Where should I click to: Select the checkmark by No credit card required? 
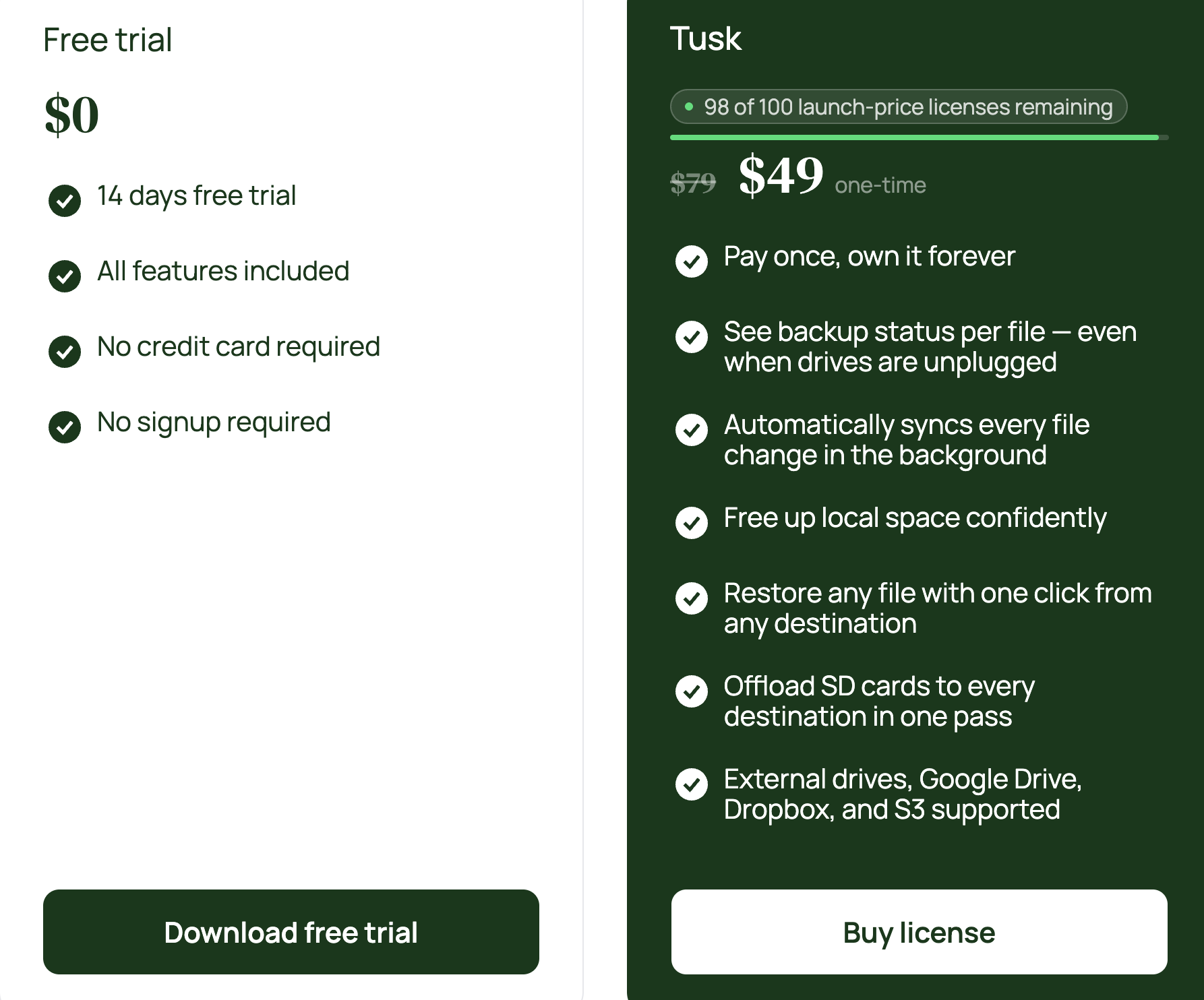click(x=65, y=351)
